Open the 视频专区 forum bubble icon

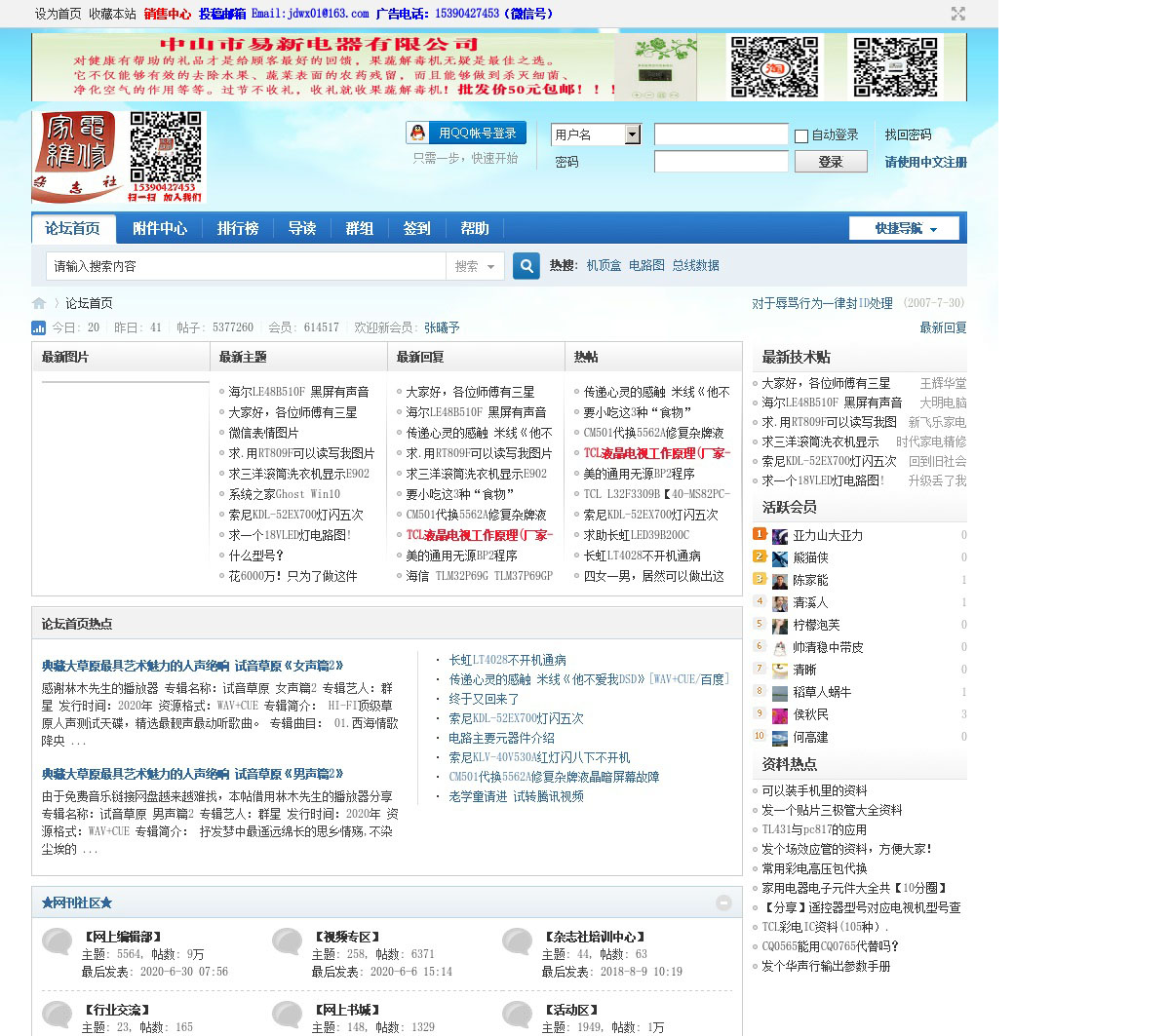[x=288, y=943]
